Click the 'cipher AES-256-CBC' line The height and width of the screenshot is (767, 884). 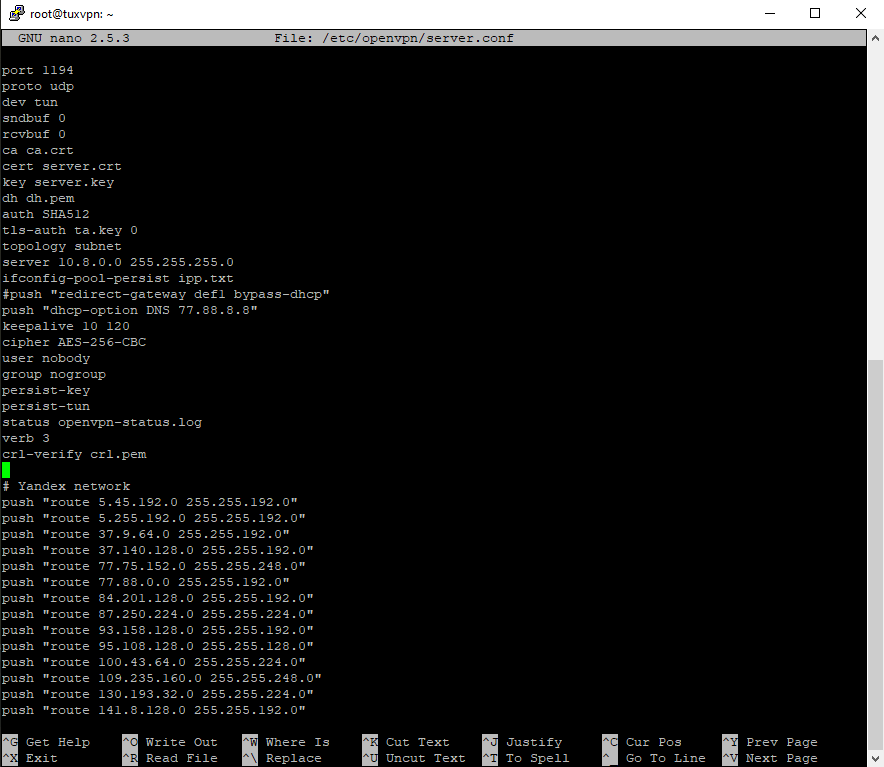pos(73,342)
